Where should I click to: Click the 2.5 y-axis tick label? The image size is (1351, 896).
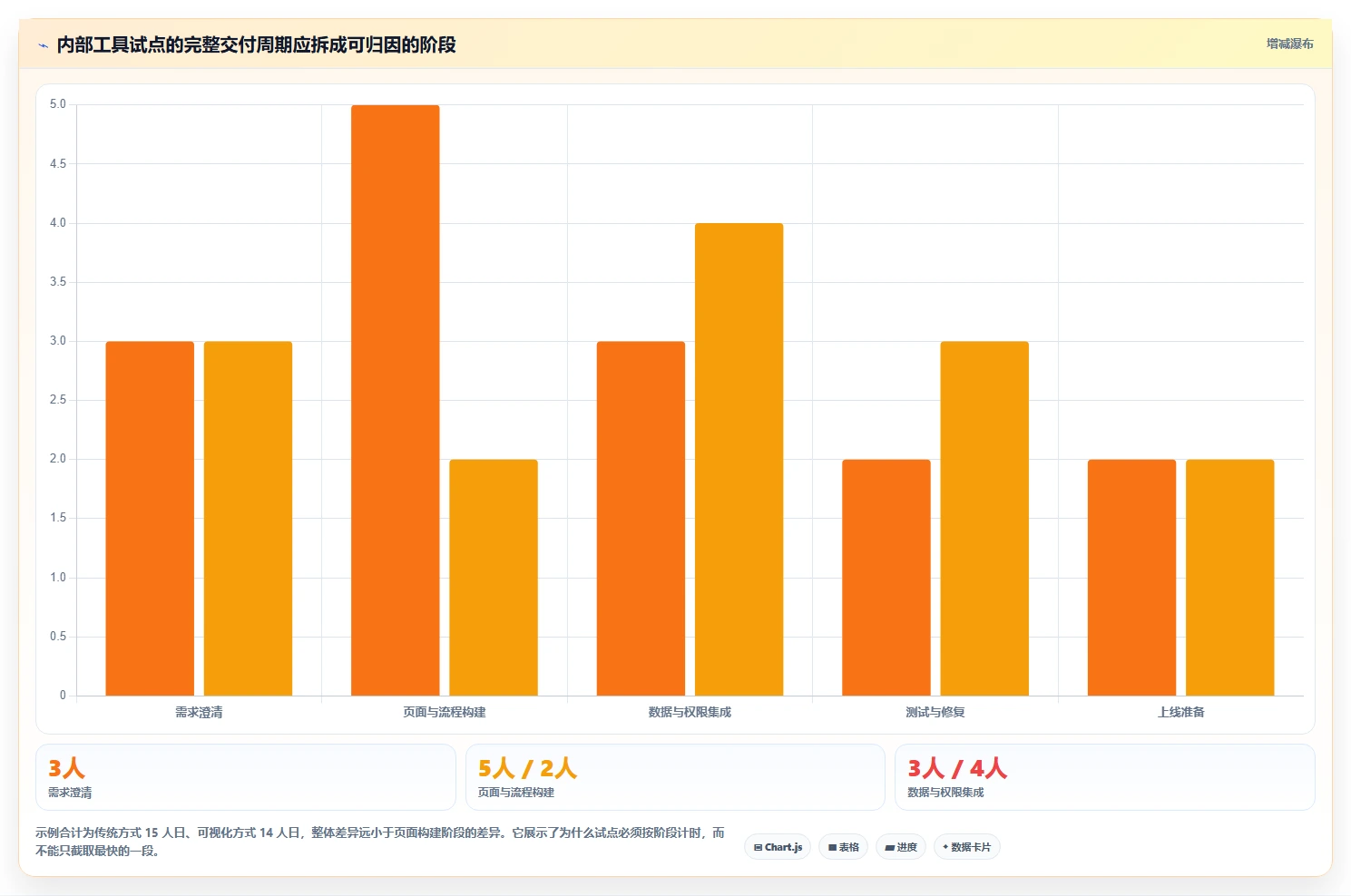[x=58, y=400]
